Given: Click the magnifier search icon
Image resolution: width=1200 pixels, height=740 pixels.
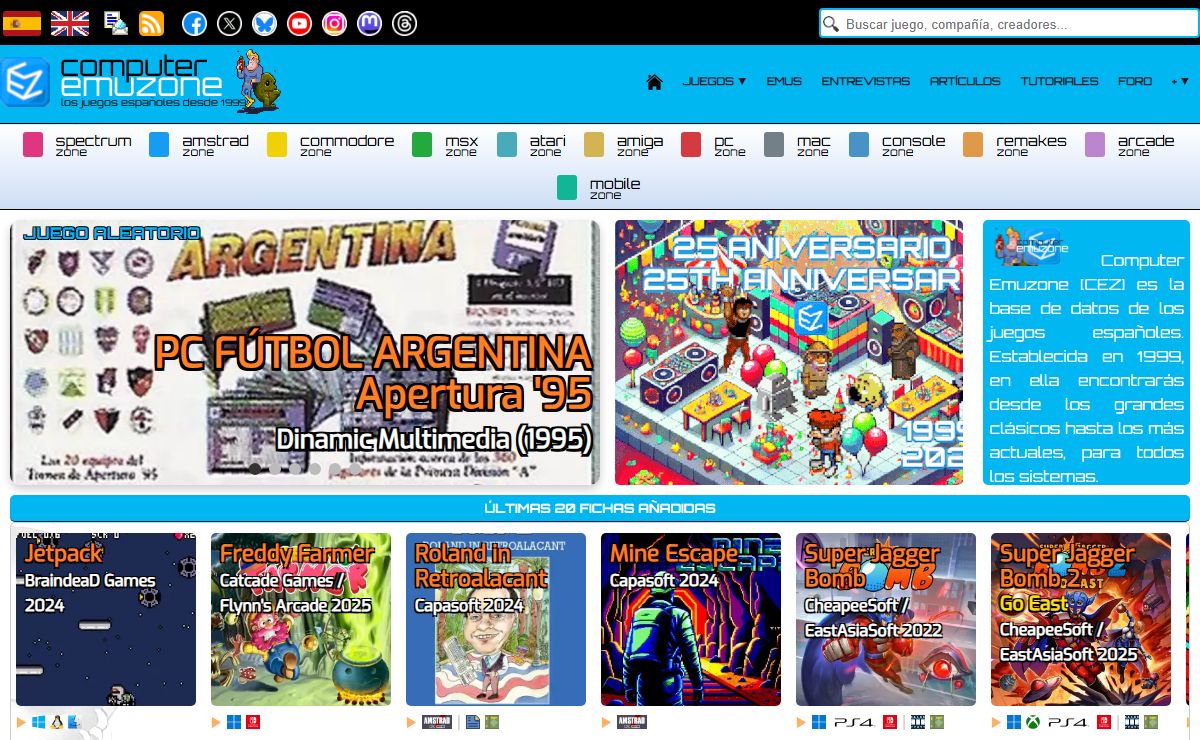Looking at the screenshot, I should 831,24.
